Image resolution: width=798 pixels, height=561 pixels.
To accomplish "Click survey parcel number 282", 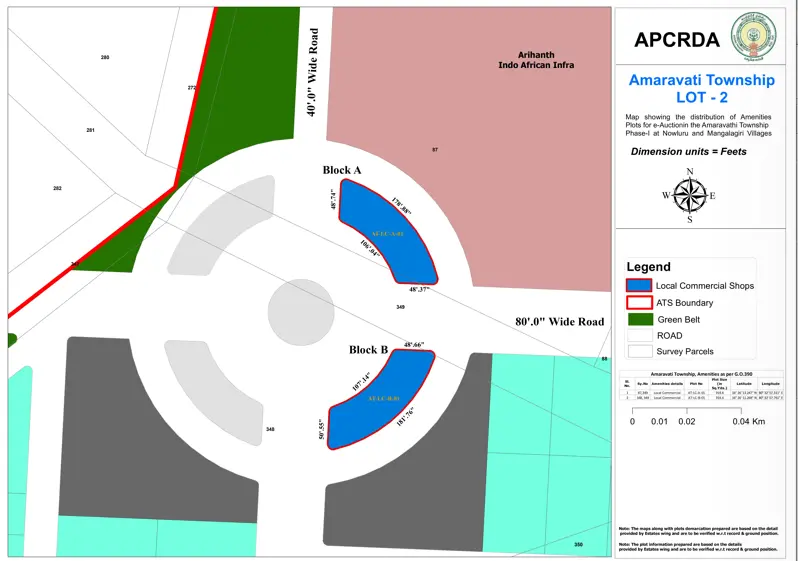I will click(58, 188).
